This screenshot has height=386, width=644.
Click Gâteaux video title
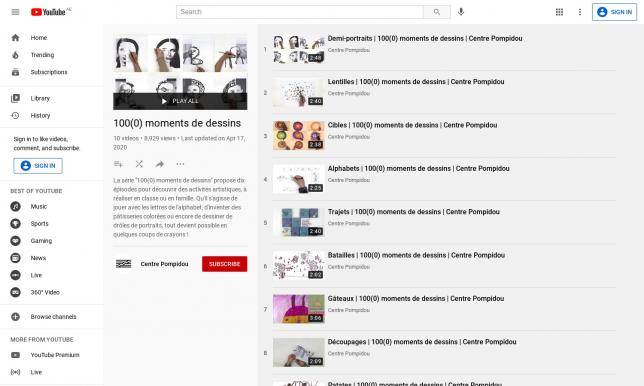coord(416,299)
